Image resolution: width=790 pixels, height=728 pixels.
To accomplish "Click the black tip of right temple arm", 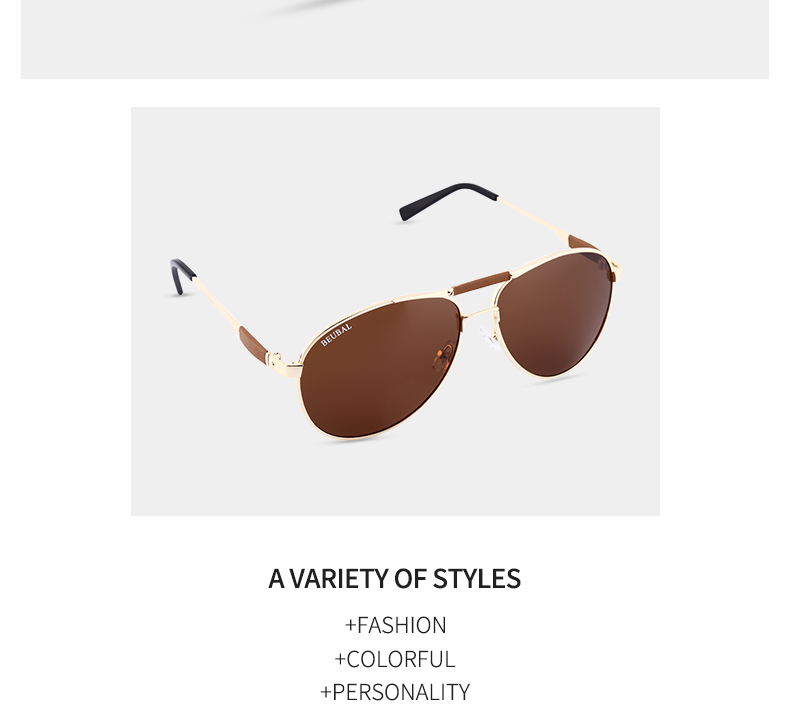I will (447, 200).
